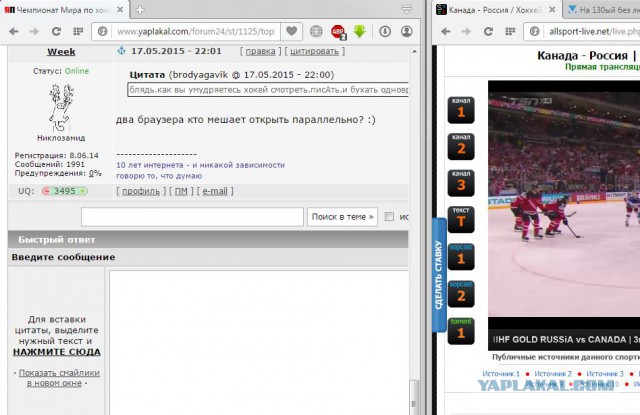Select torrent 1 stream
Screen dimensions: 640x415
click(x=461, y=331)
